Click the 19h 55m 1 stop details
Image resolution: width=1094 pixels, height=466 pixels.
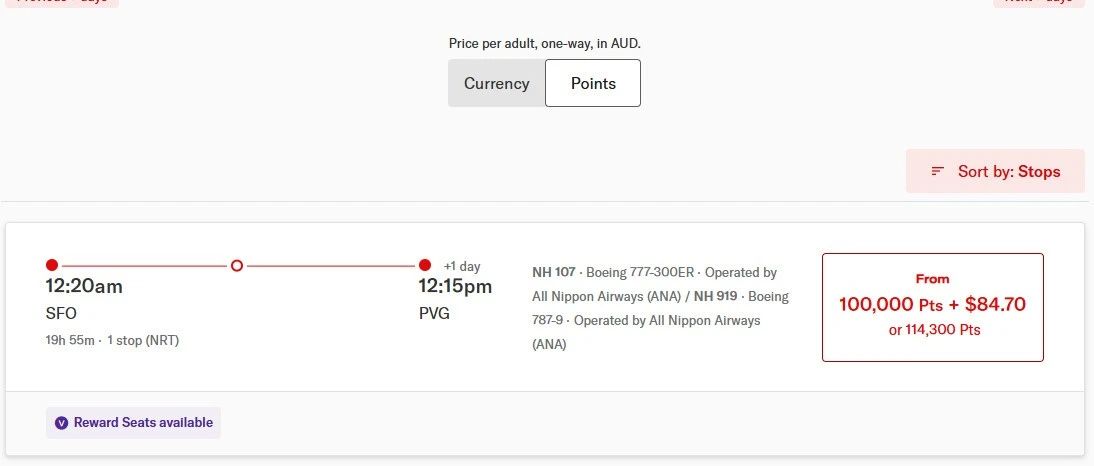click(x=112, y=340)
